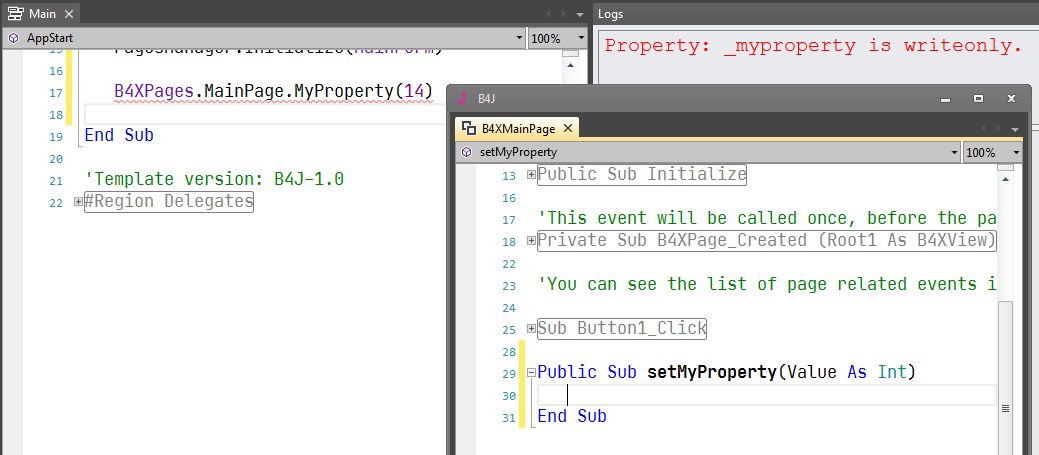Close the B4XMainPage tab
Viewport: 1039px width, 455px height.
pyautogui.click(x=568, y=128)
